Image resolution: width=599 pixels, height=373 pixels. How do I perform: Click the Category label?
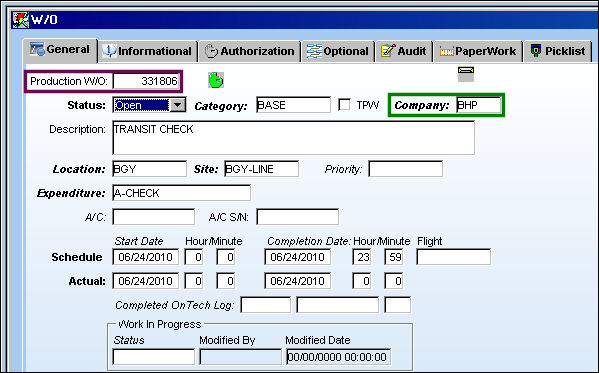[x=221, y=106]
